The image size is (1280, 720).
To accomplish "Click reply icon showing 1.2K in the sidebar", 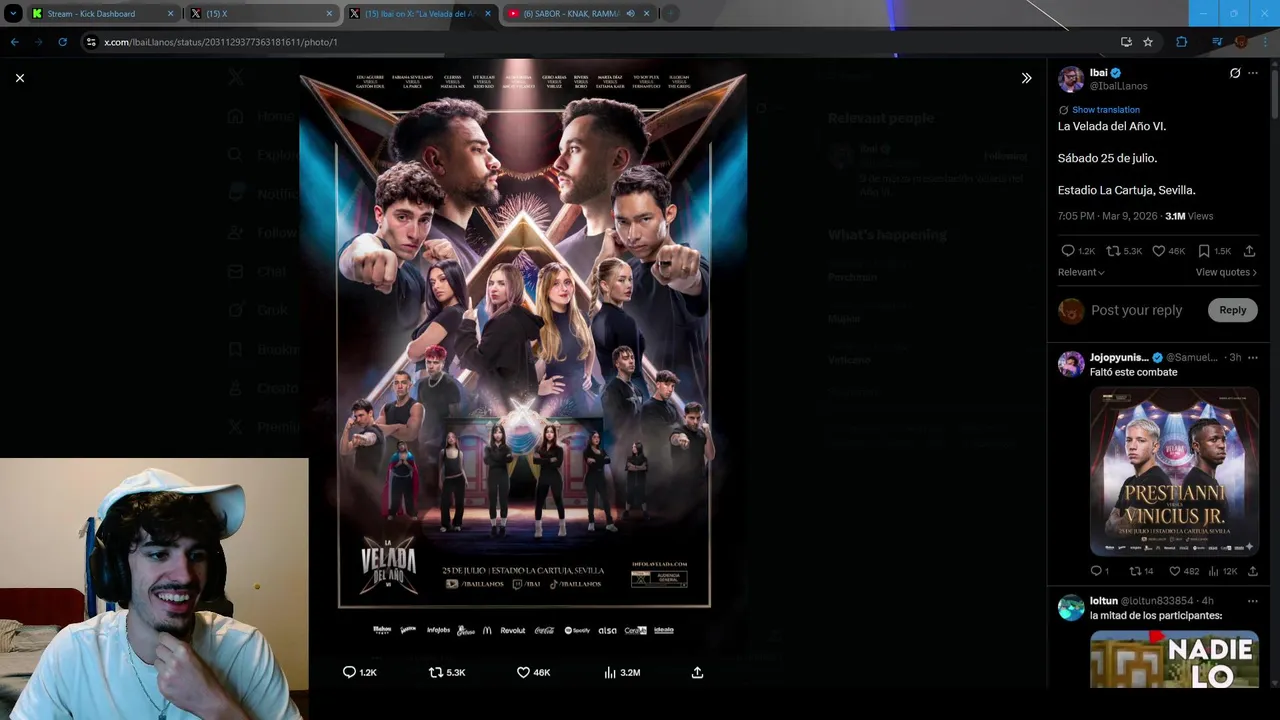I will tap(1077, 251).
